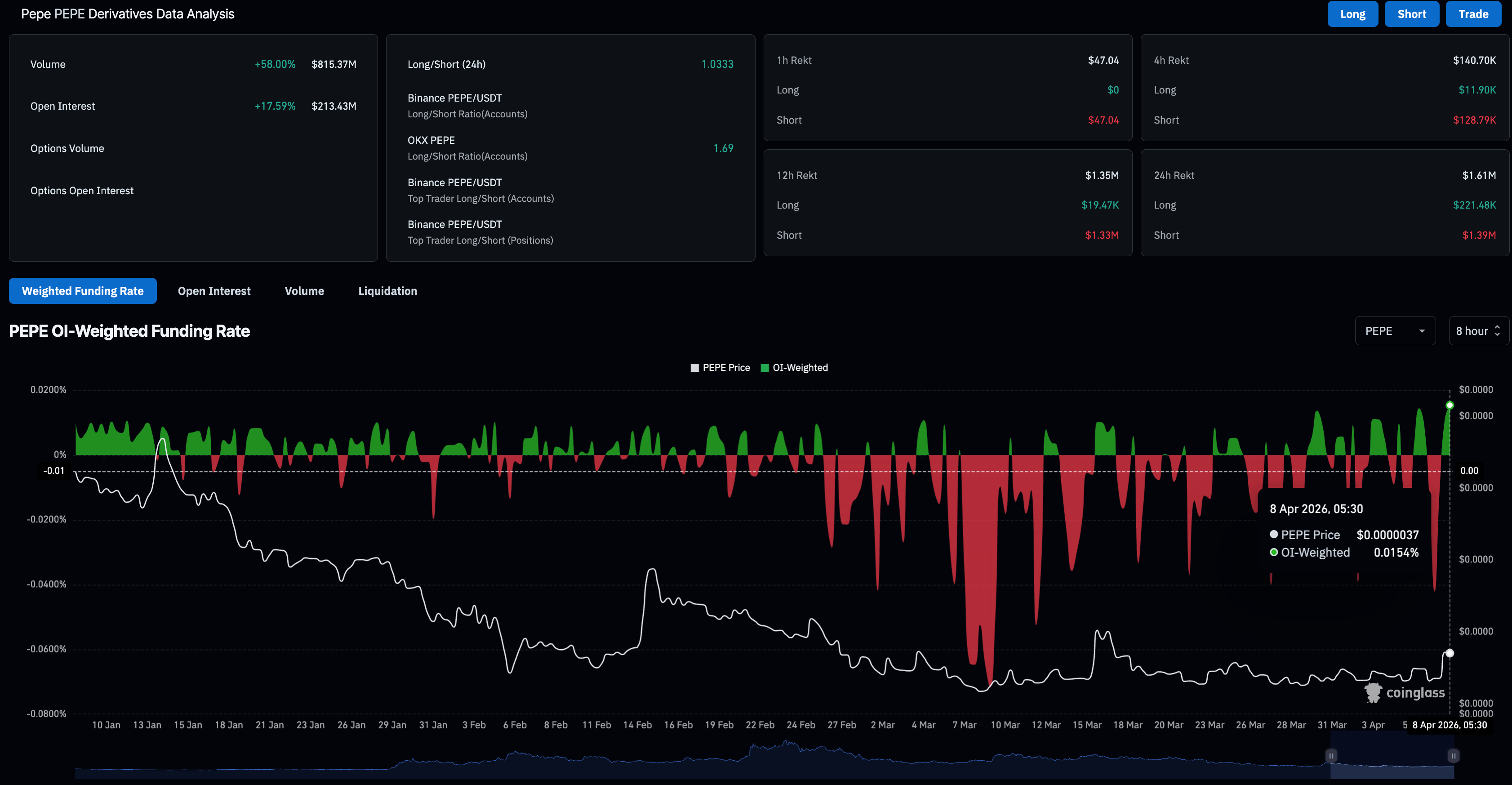The width and height of the screenshot is (1512, 785).
Task: Click the white PEPE Price legend swatch
Action: click(x=695, y=368)
